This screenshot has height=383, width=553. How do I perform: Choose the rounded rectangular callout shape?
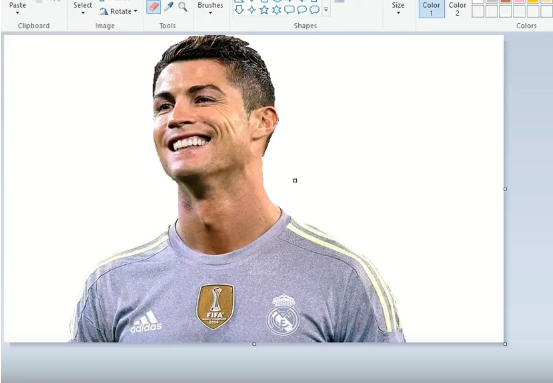point(289,10)
